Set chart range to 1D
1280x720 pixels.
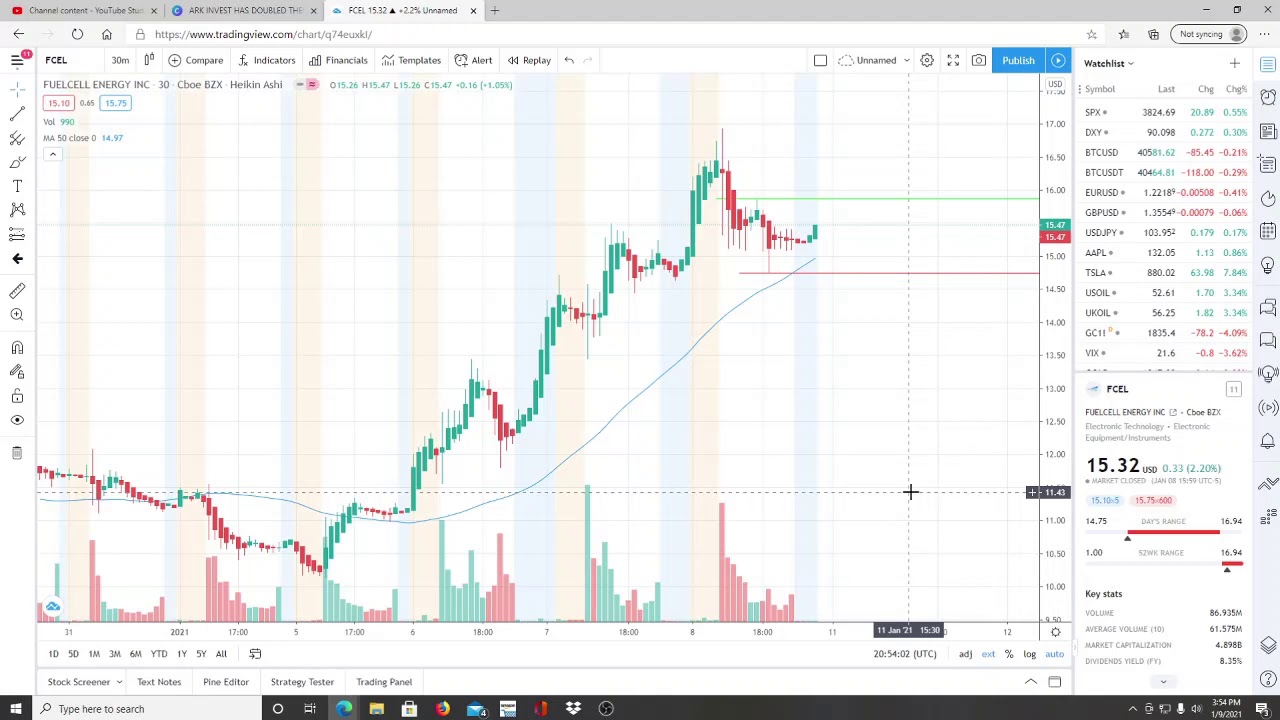click(x=53, y=654)
